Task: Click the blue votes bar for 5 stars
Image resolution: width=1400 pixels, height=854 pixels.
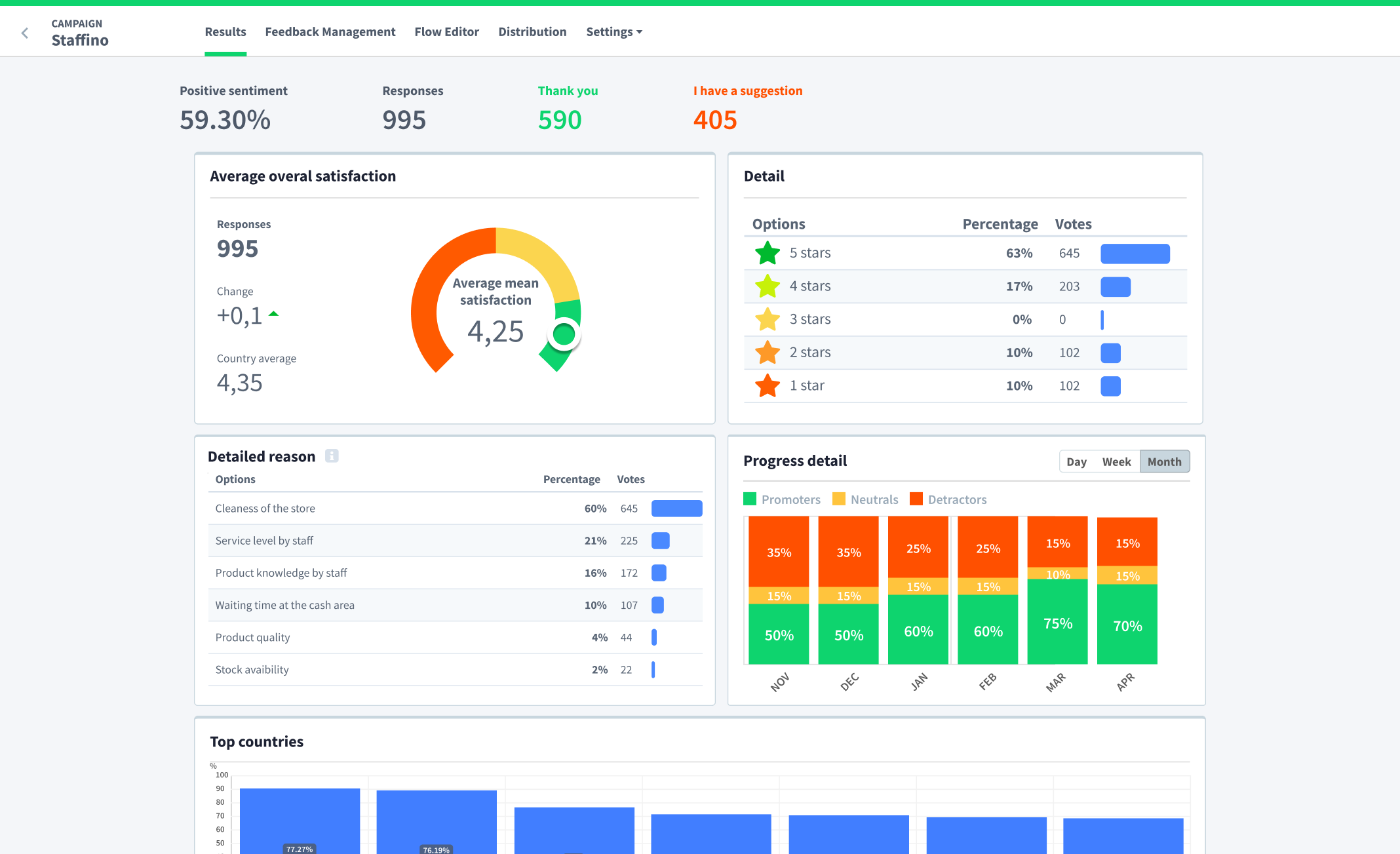Action: 1135,253
